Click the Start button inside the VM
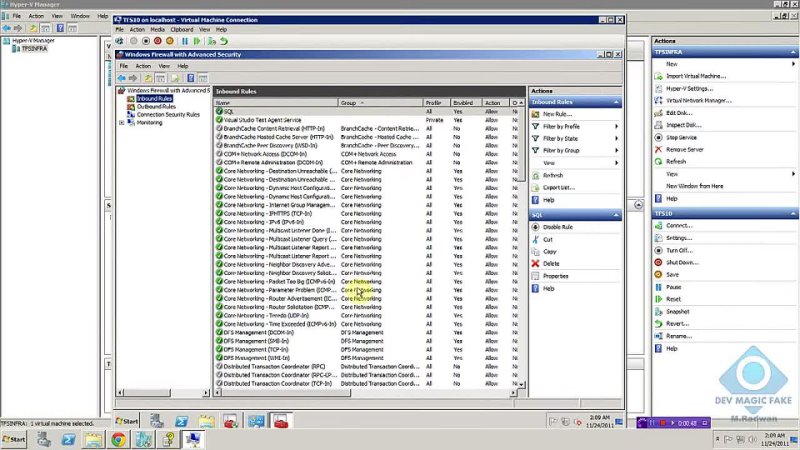 pyautogui.click(x=127, y=421)
